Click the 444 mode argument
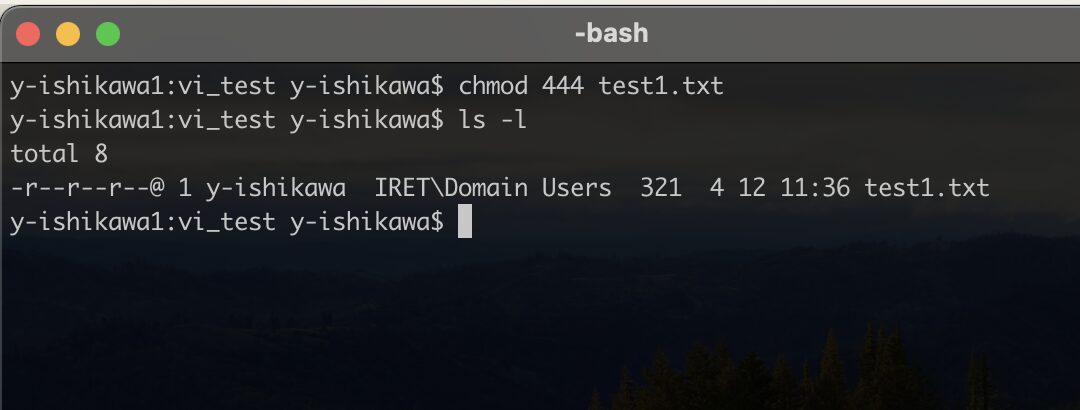1080x410 pixels. pyautogui.click(x=563, y=86)
